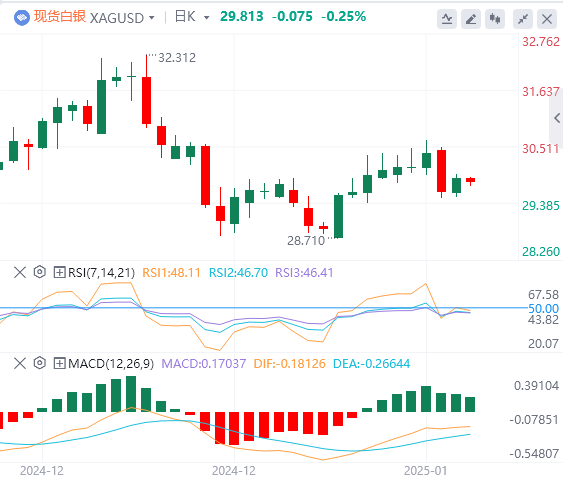
Task: Click the 32.312 high price candle label
Action: (177, 58)
